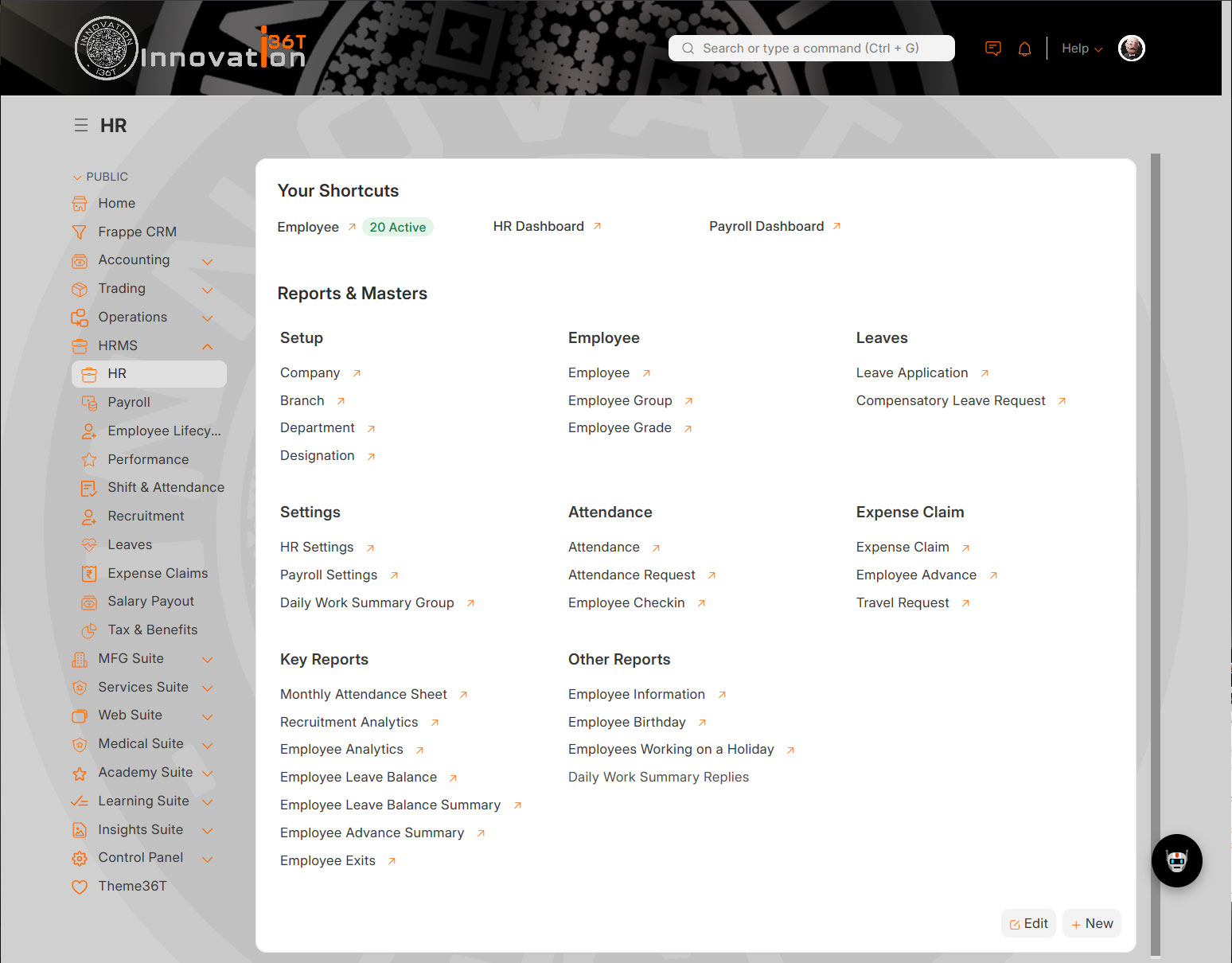Open the chatbot robot assistant icon
Image resolution: width=1232 pixels, height=963 pixels.
1176,860
